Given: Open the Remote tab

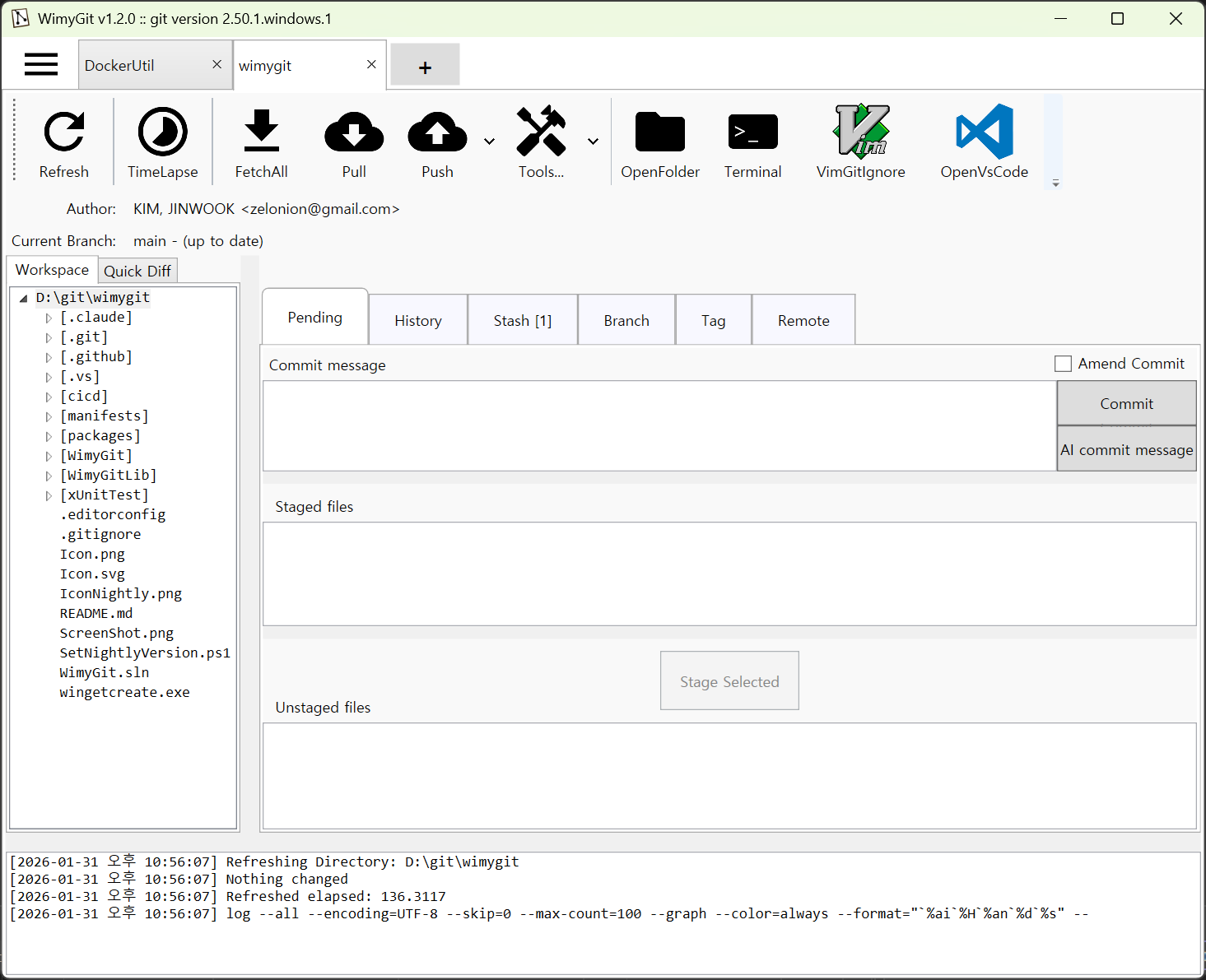Looking at the screenshot, I should (x=803, y=320).
